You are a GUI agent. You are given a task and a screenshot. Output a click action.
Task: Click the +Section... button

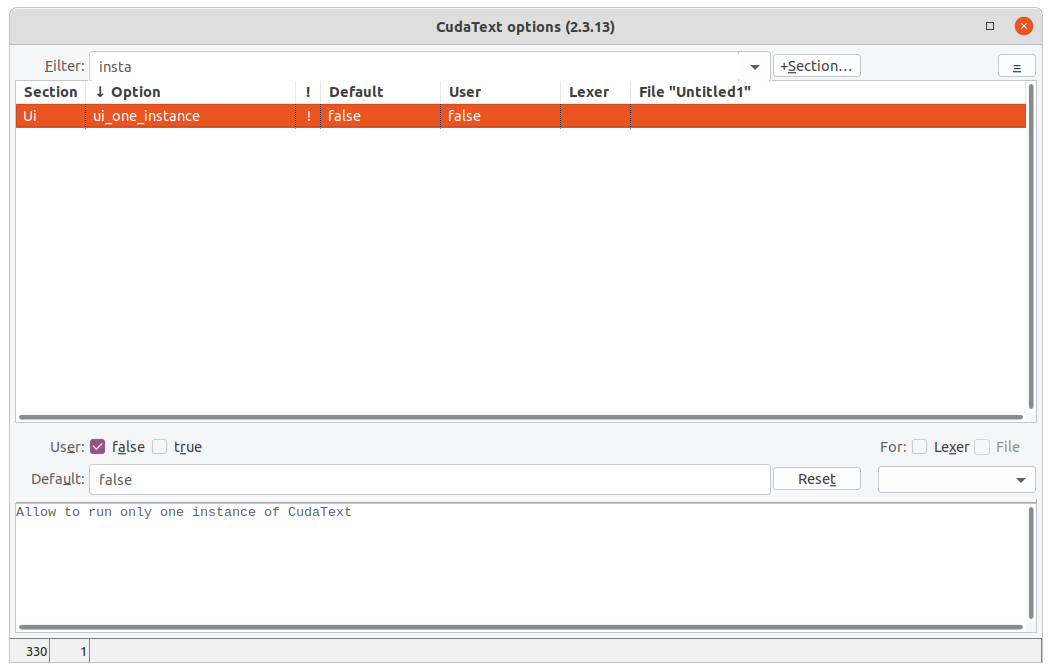click(x=817, y=66)
